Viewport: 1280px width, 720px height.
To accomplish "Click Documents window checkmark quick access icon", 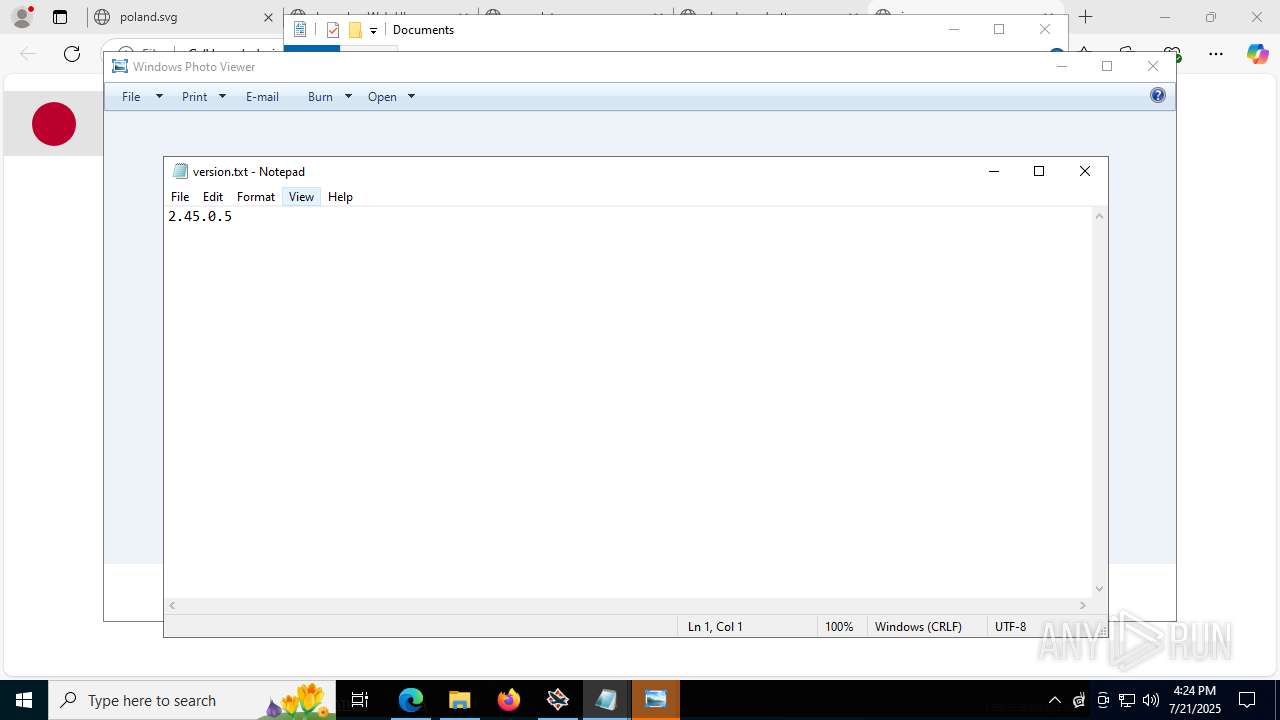I will pos(333,30).
